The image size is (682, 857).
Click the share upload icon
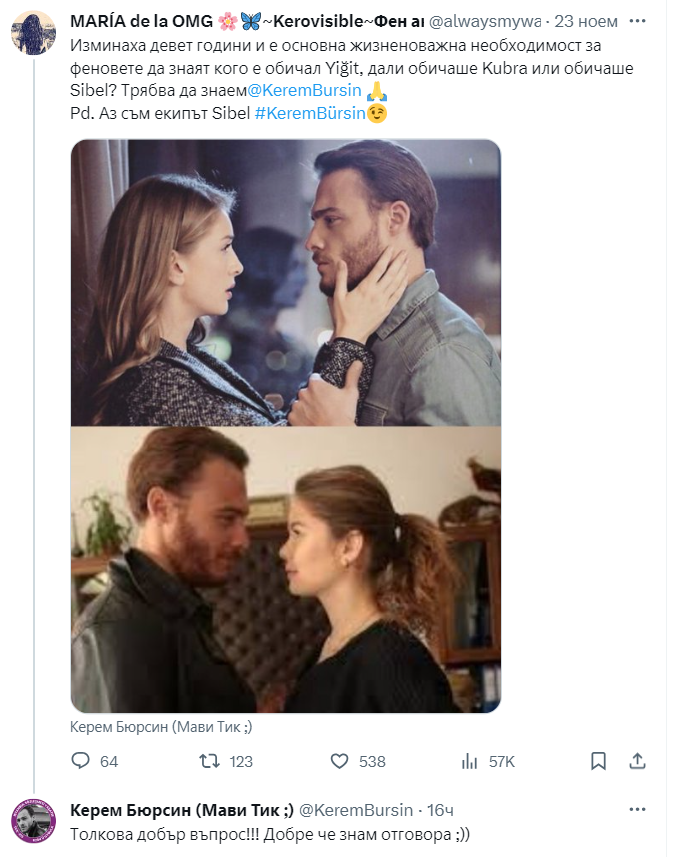point(637,761)
